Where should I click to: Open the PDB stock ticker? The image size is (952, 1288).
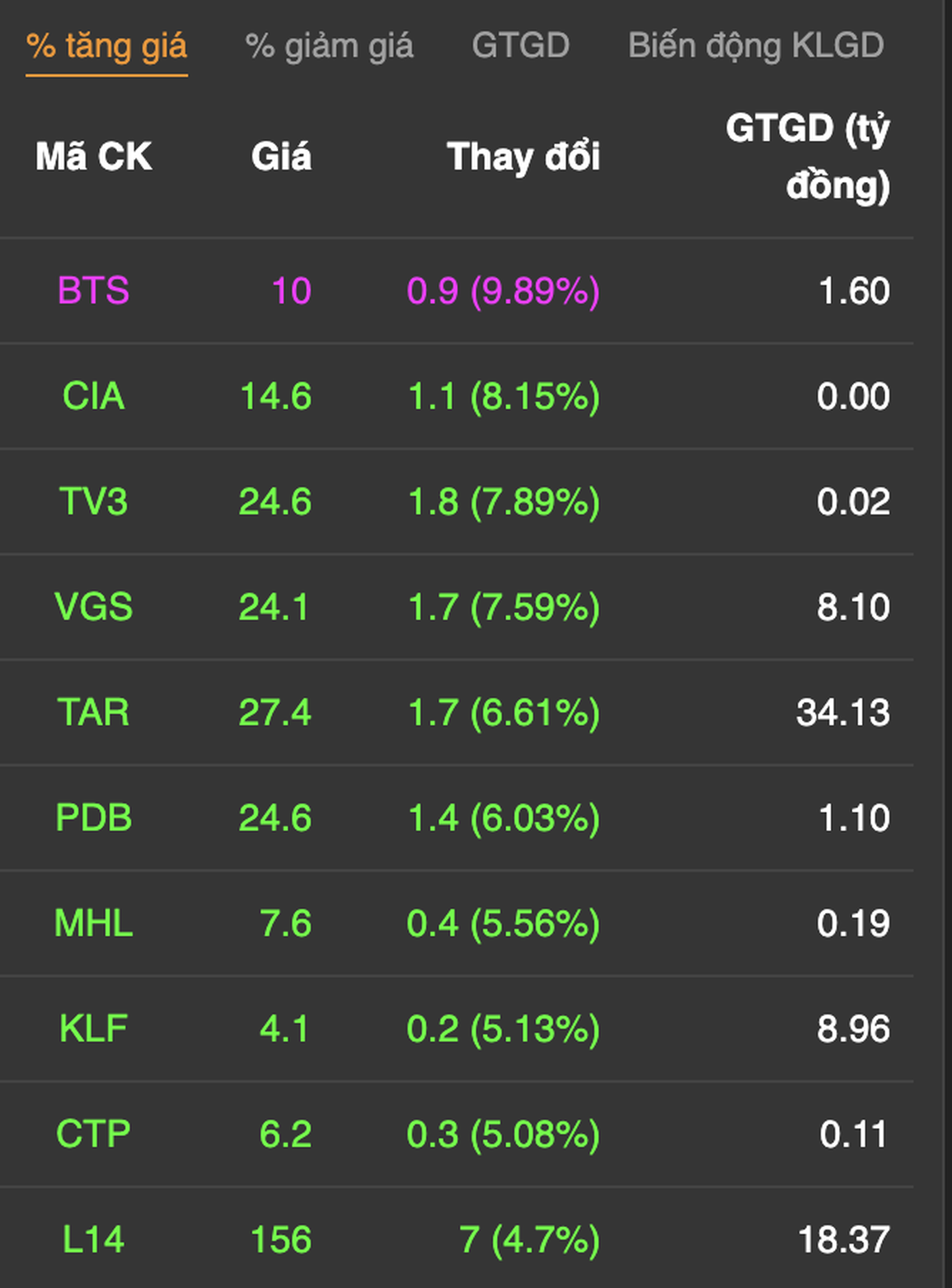(x=93, y=818)
